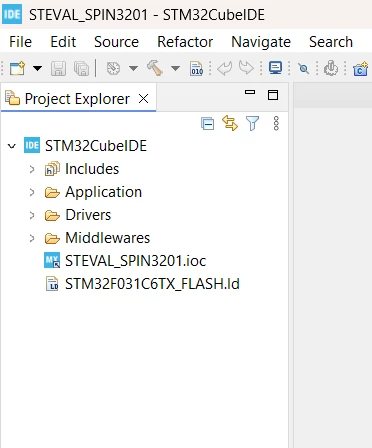
Task: Select the Includes tree item
Action: (92, 169)
